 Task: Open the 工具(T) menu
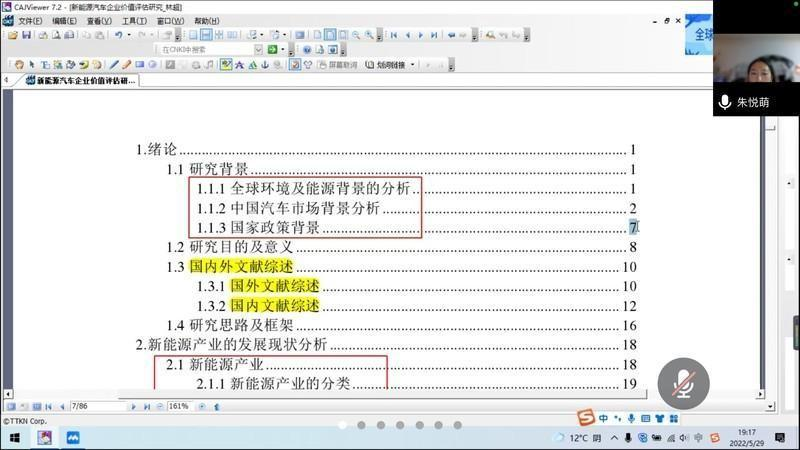(x=134, y=20)
